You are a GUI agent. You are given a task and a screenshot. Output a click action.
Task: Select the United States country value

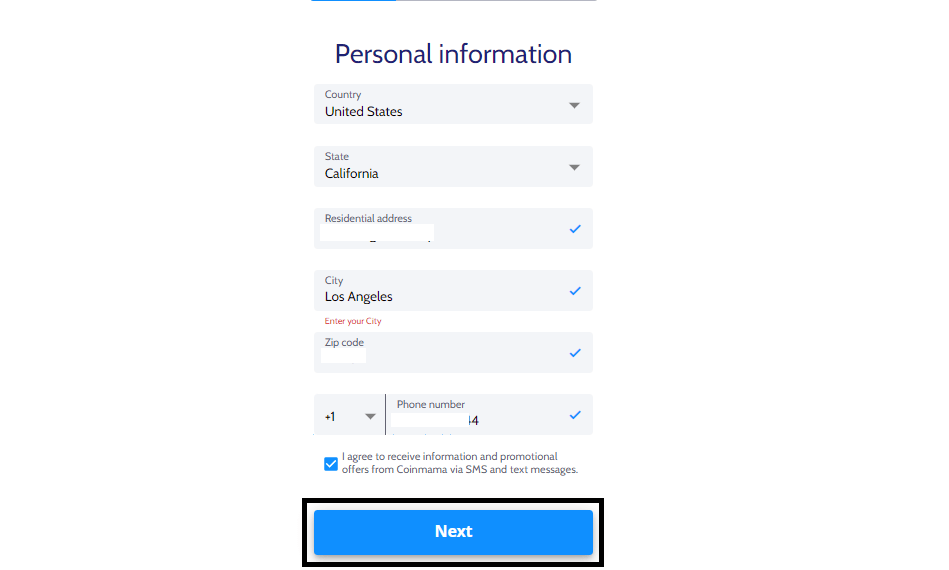pyautogui.click(x=364, y=111)
